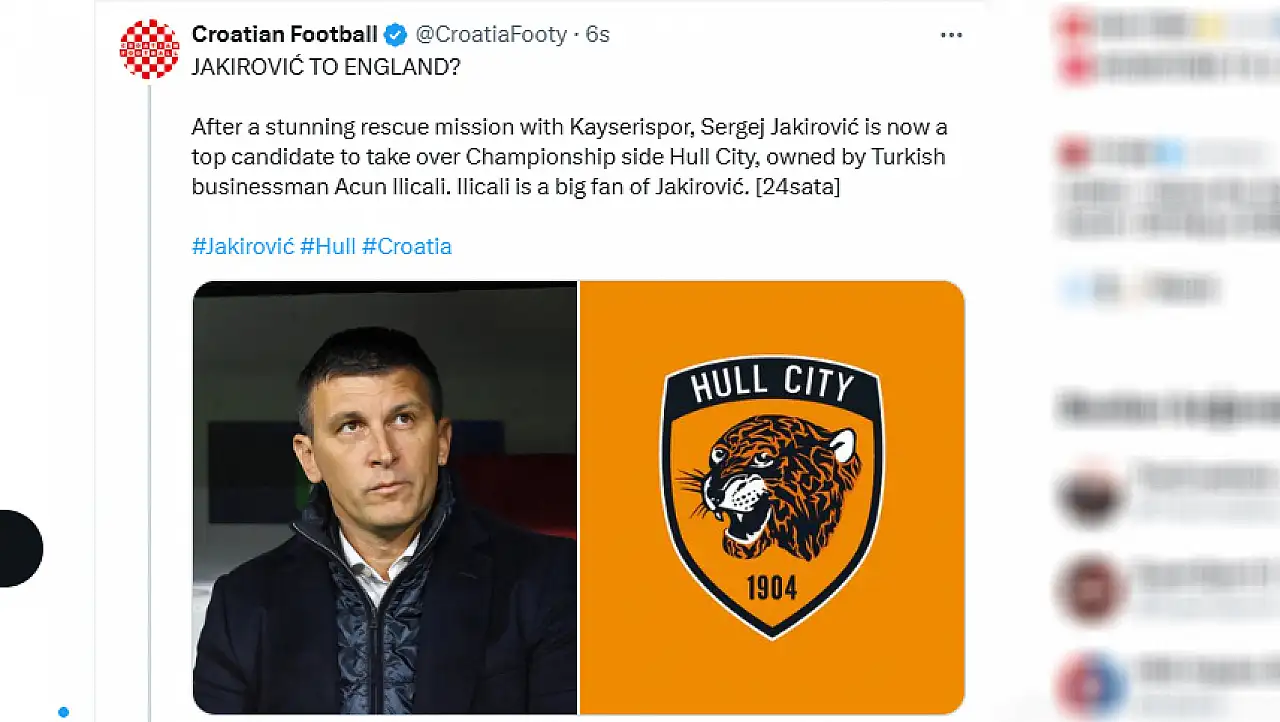Viewport: 1280px width, 722px height.
Task: Open the #Croatia hashtag
Action: pos(406,246)
